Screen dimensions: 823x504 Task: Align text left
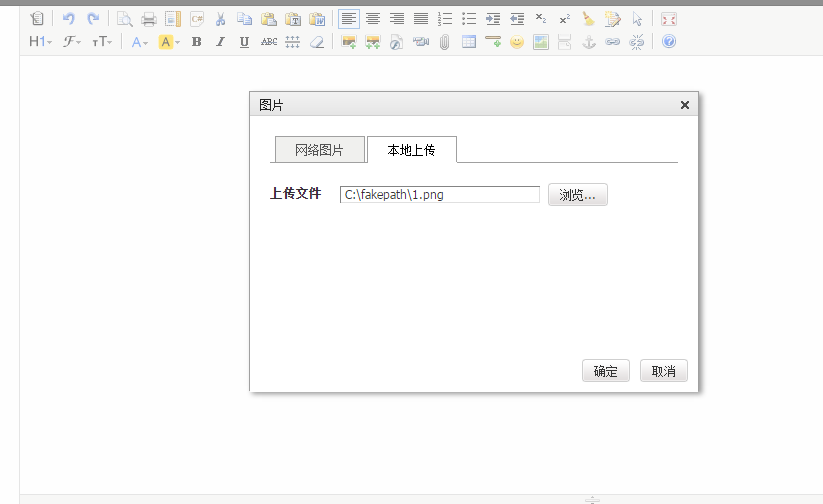[349, 19]
